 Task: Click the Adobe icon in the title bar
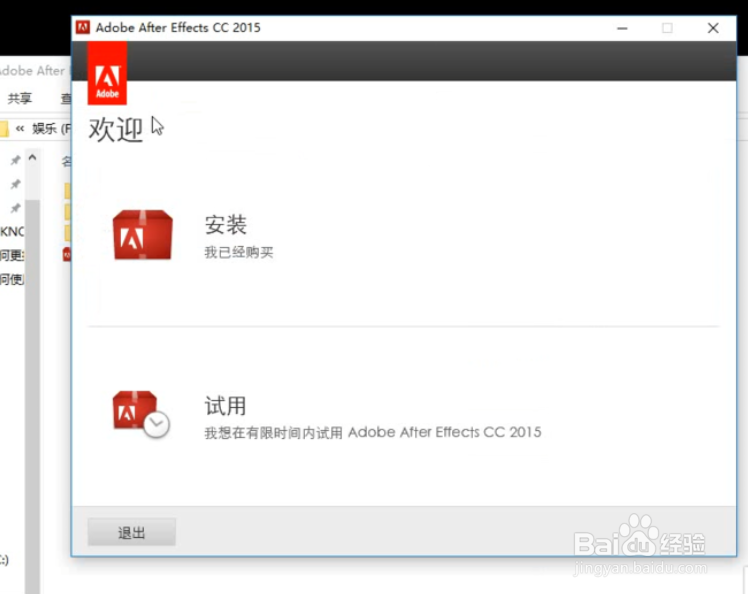click(83, 28)
